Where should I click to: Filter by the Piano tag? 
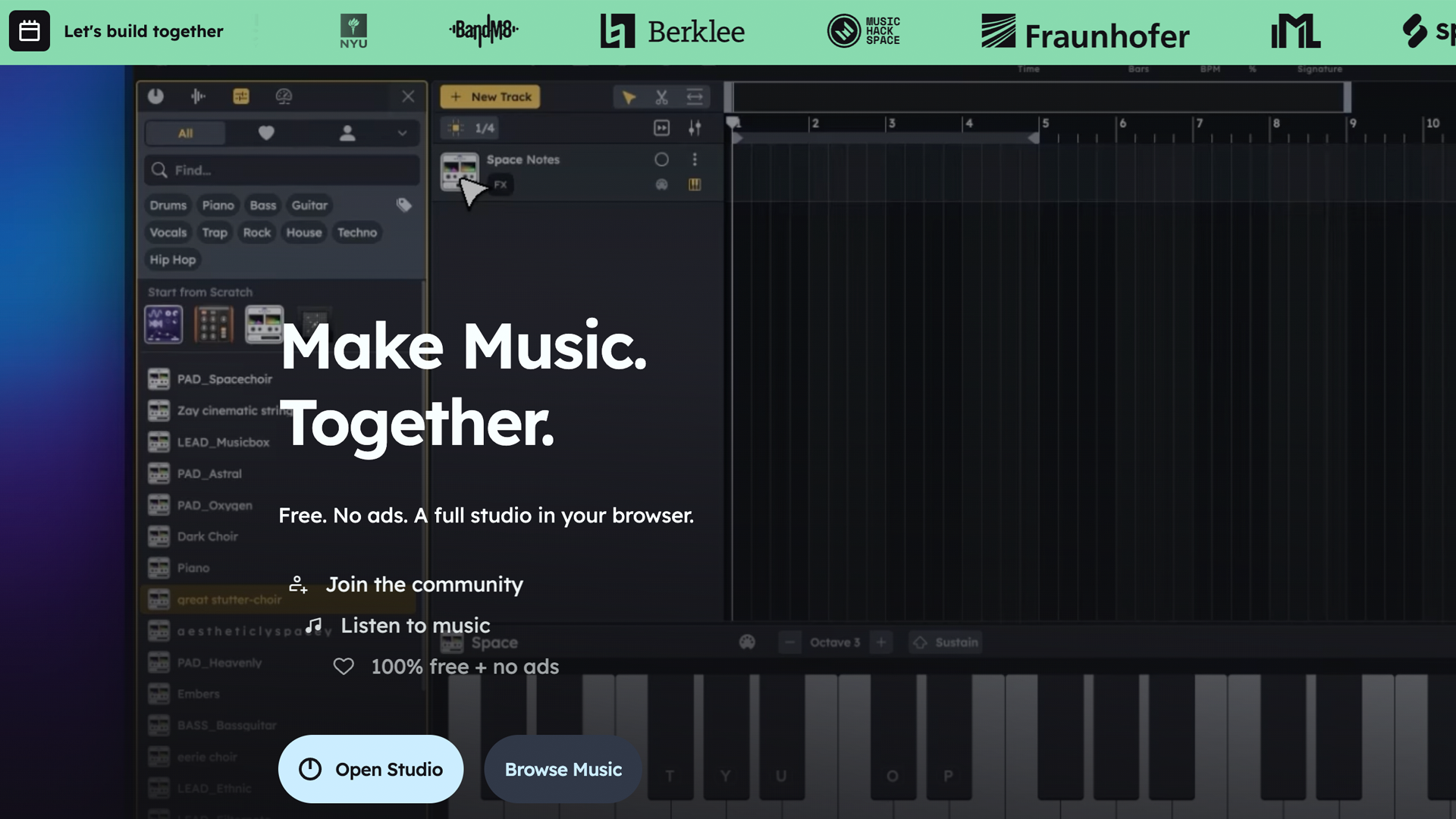point(218,205)
